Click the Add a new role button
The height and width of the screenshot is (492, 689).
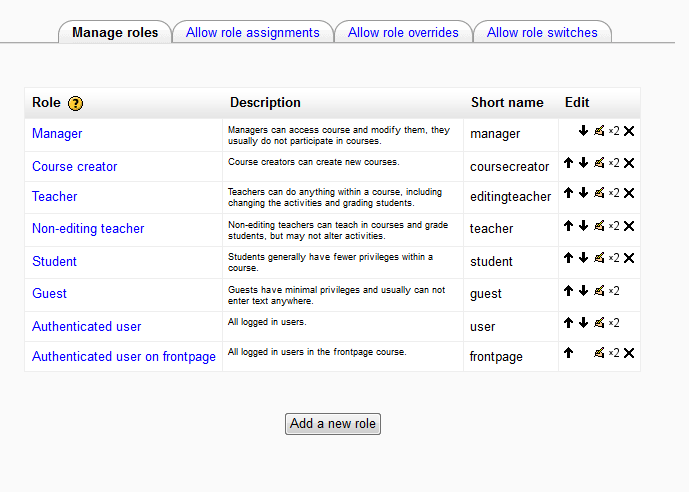[x=333, y=424]
